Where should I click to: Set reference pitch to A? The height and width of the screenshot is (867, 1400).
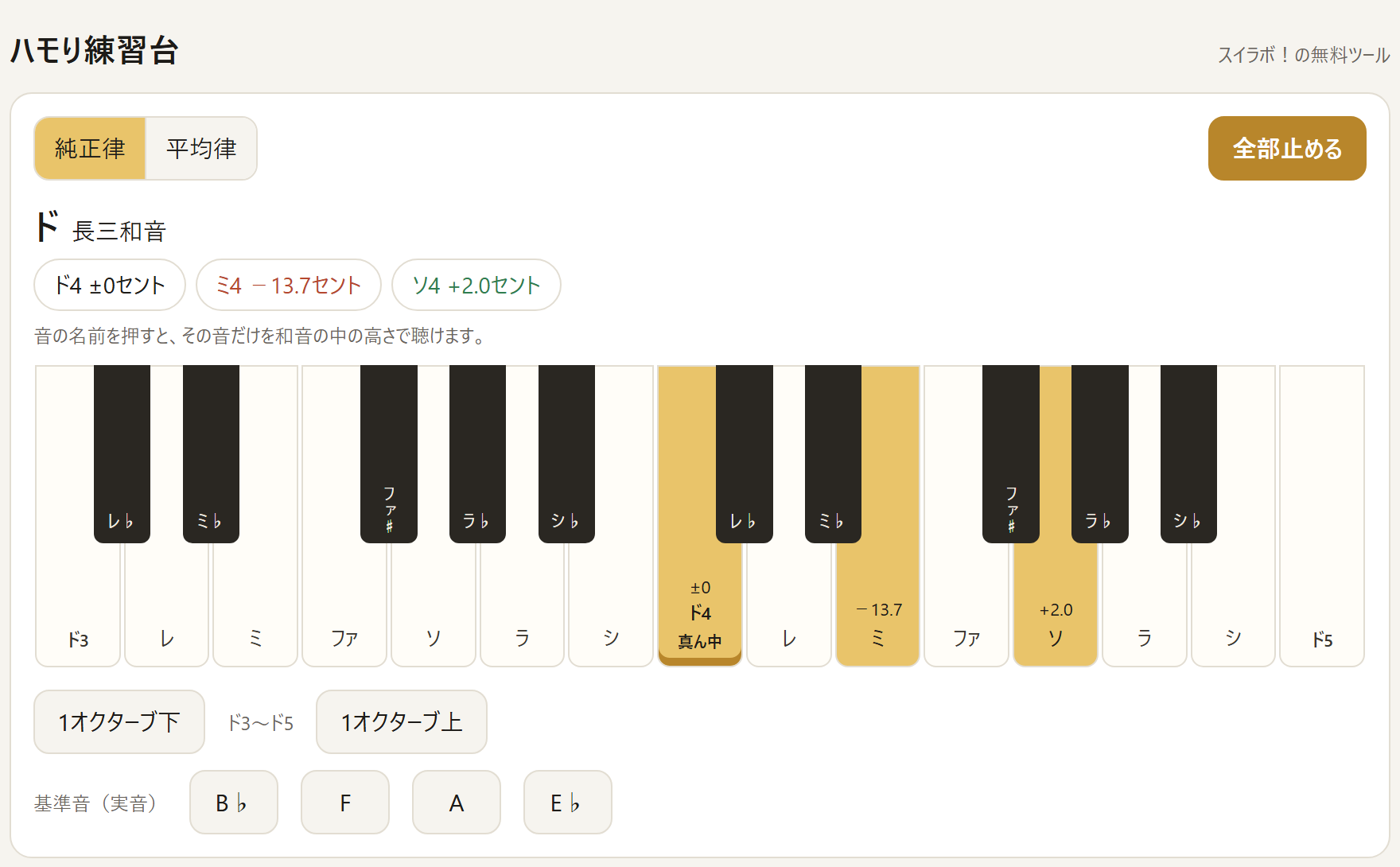(457, 803)
